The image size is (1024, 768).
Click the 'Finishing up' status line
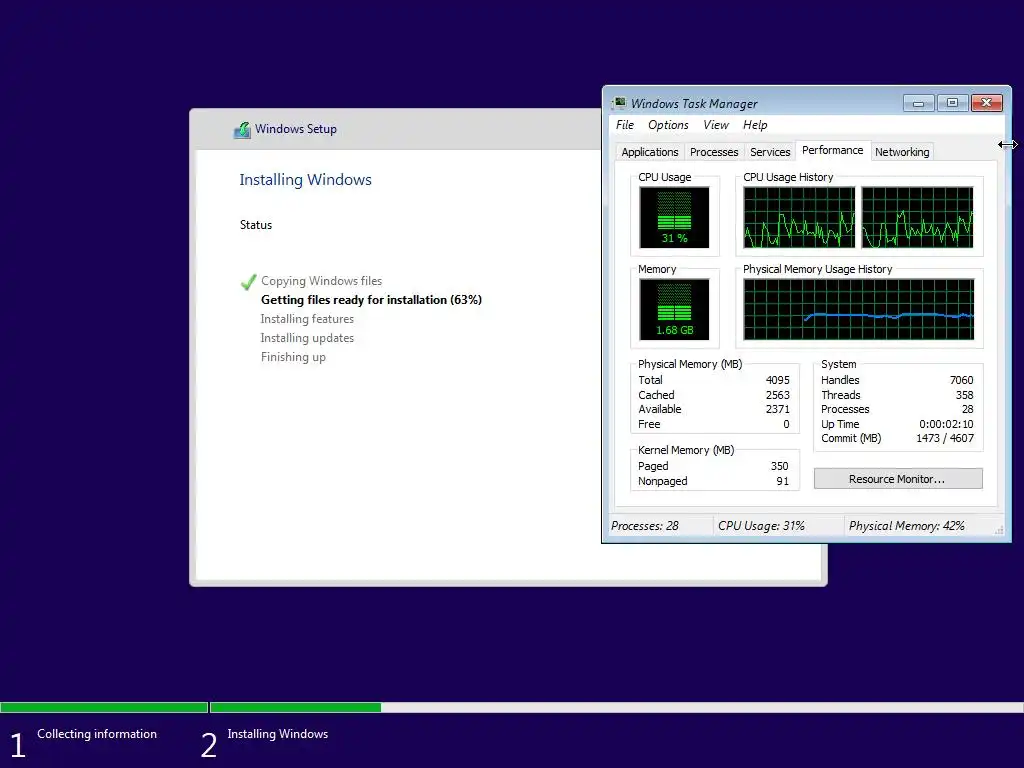click(293, 357)
